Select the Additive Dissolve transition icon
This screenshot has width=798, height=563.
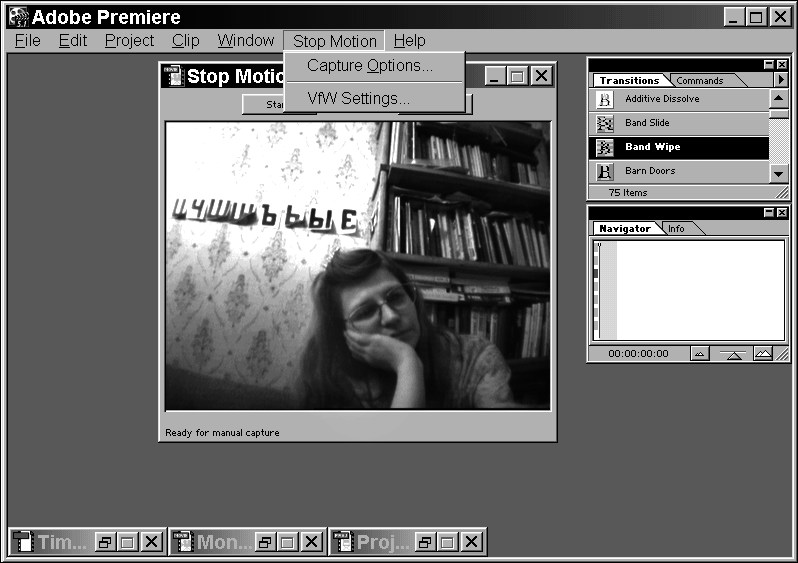coord(605,99)
